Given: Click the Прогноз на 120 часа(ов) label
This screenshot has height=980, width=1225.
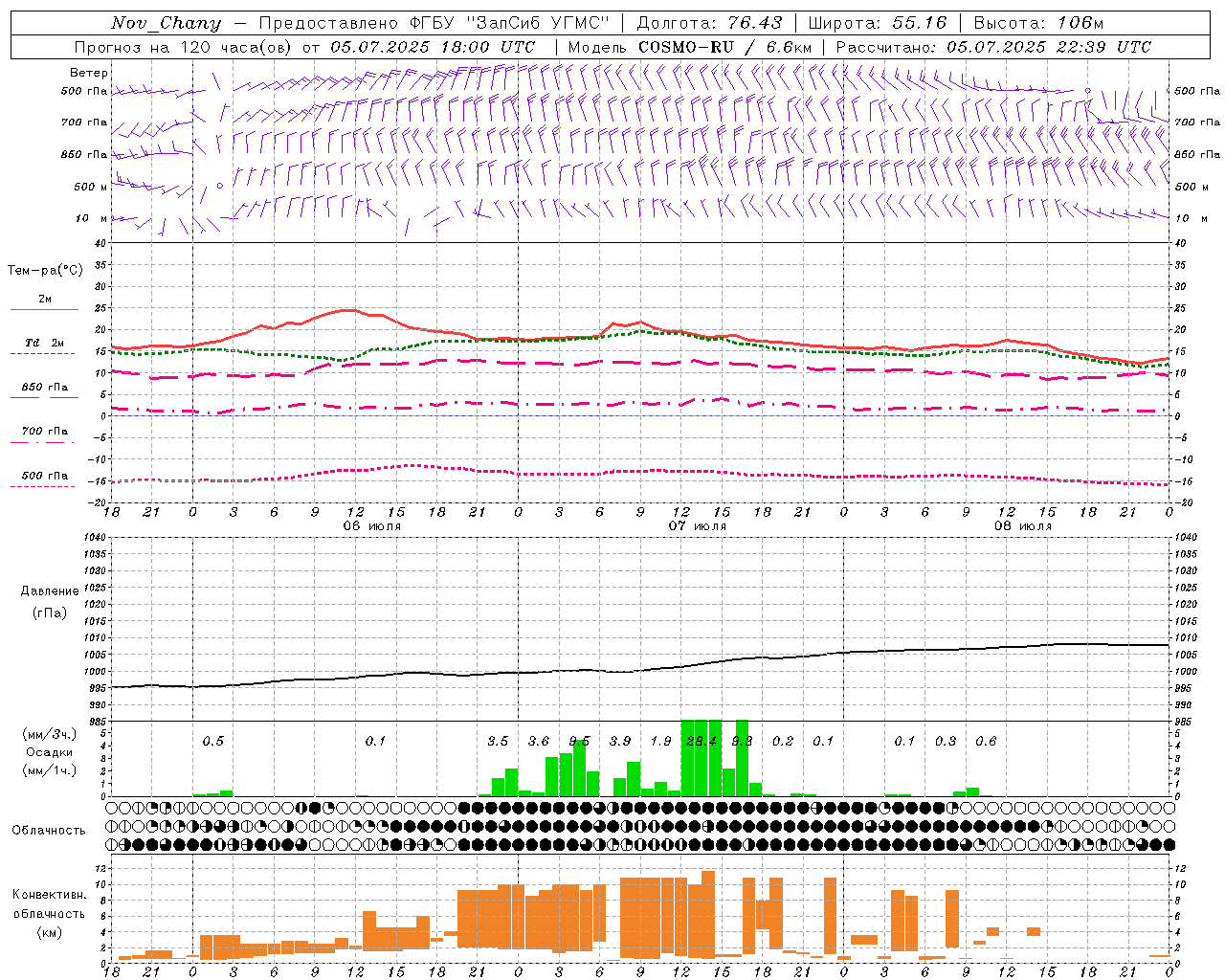Looking at the screenshot, I should pyautogui.click(x=184, y=47).
